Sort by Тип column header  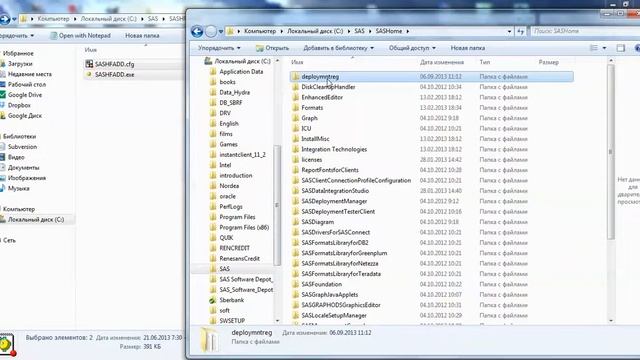[x=484, y=62]
